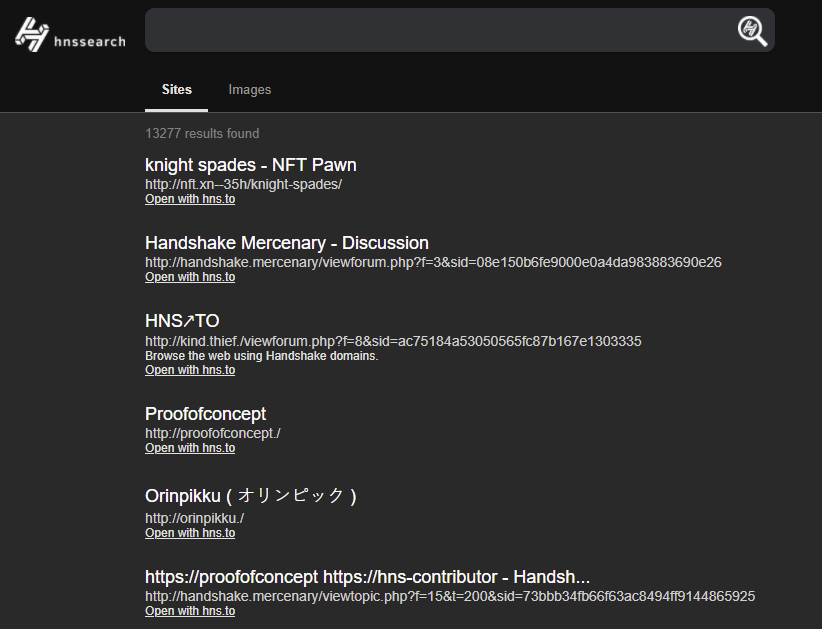Open 'Handshake Mercenary - Discussion' result title
Image resolution: width=822 pixels, height=629 pixels.
pos(286,243)
